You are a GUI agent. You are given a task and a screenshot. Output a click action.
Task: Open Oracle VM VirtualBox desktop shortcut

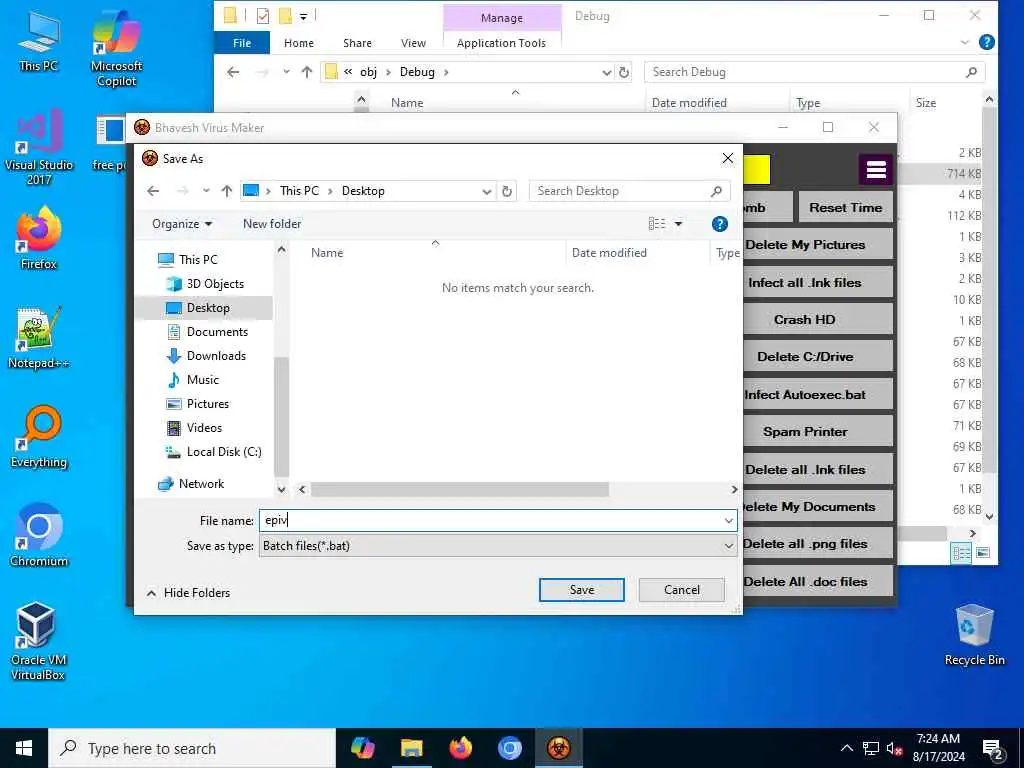37,641
